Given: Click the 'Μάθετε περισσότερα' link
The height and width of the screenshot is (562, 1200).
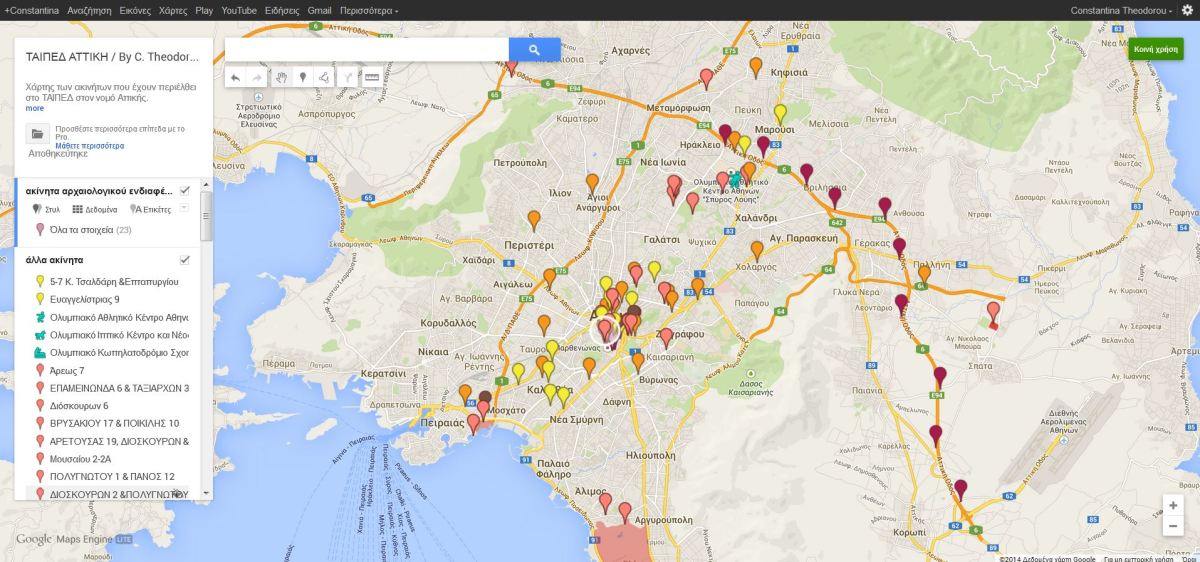Looking at the screenshot, I should (x=89, y=146).
